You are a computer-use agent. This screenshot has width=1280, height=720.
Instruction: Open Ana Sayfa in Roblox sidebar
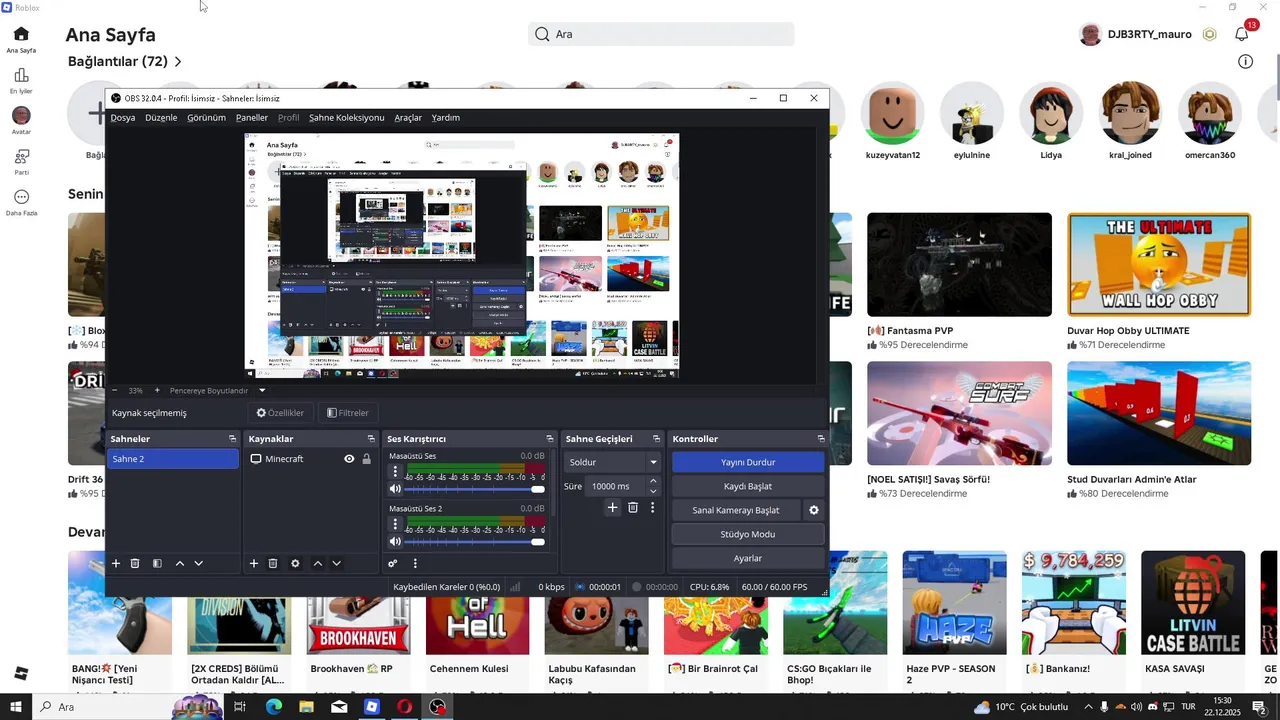[x=21, y=40]
